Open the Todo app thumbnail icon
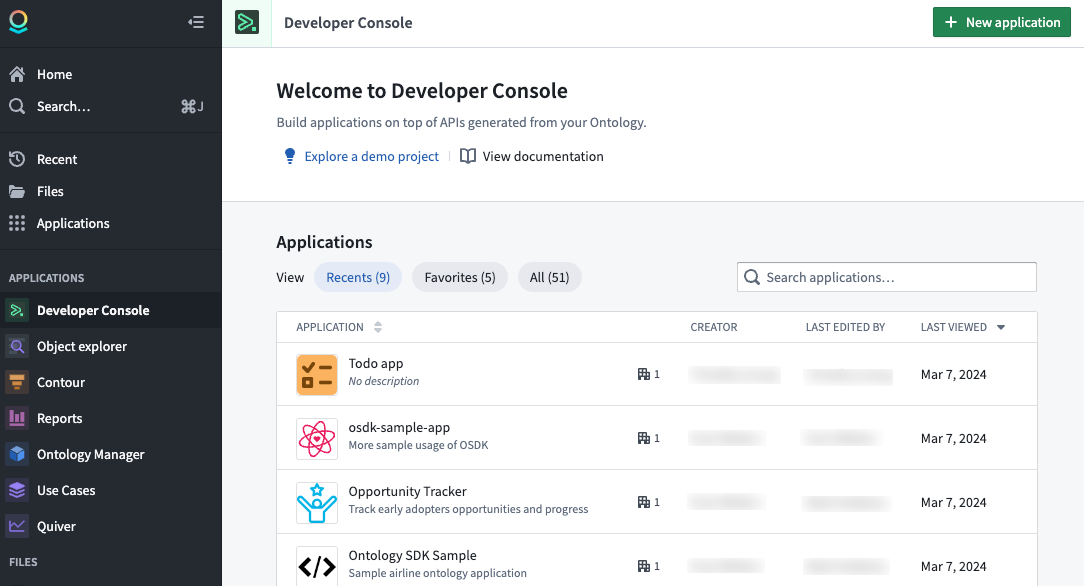 click(x=317, y=374)
